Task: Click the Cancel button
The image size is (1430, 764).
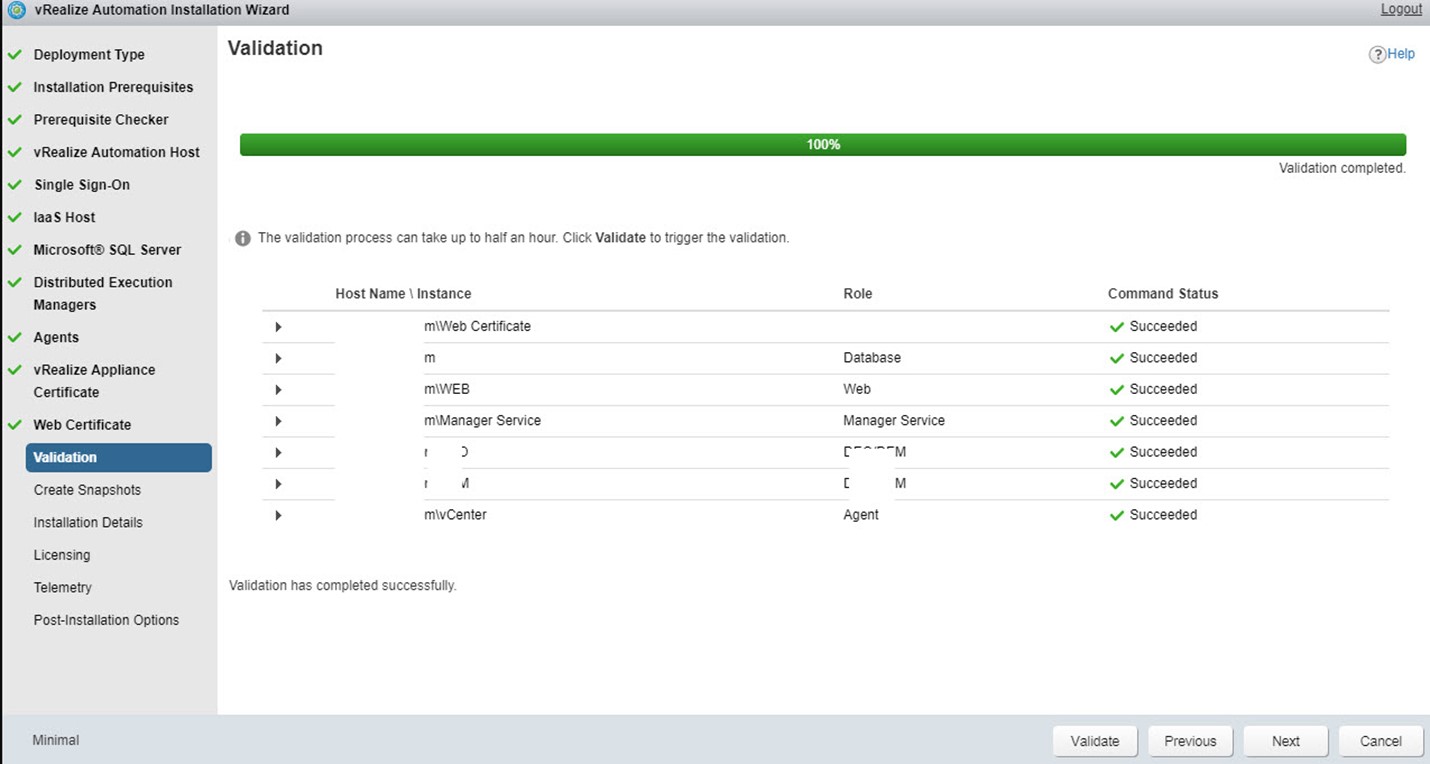Action: point(1381,741)
